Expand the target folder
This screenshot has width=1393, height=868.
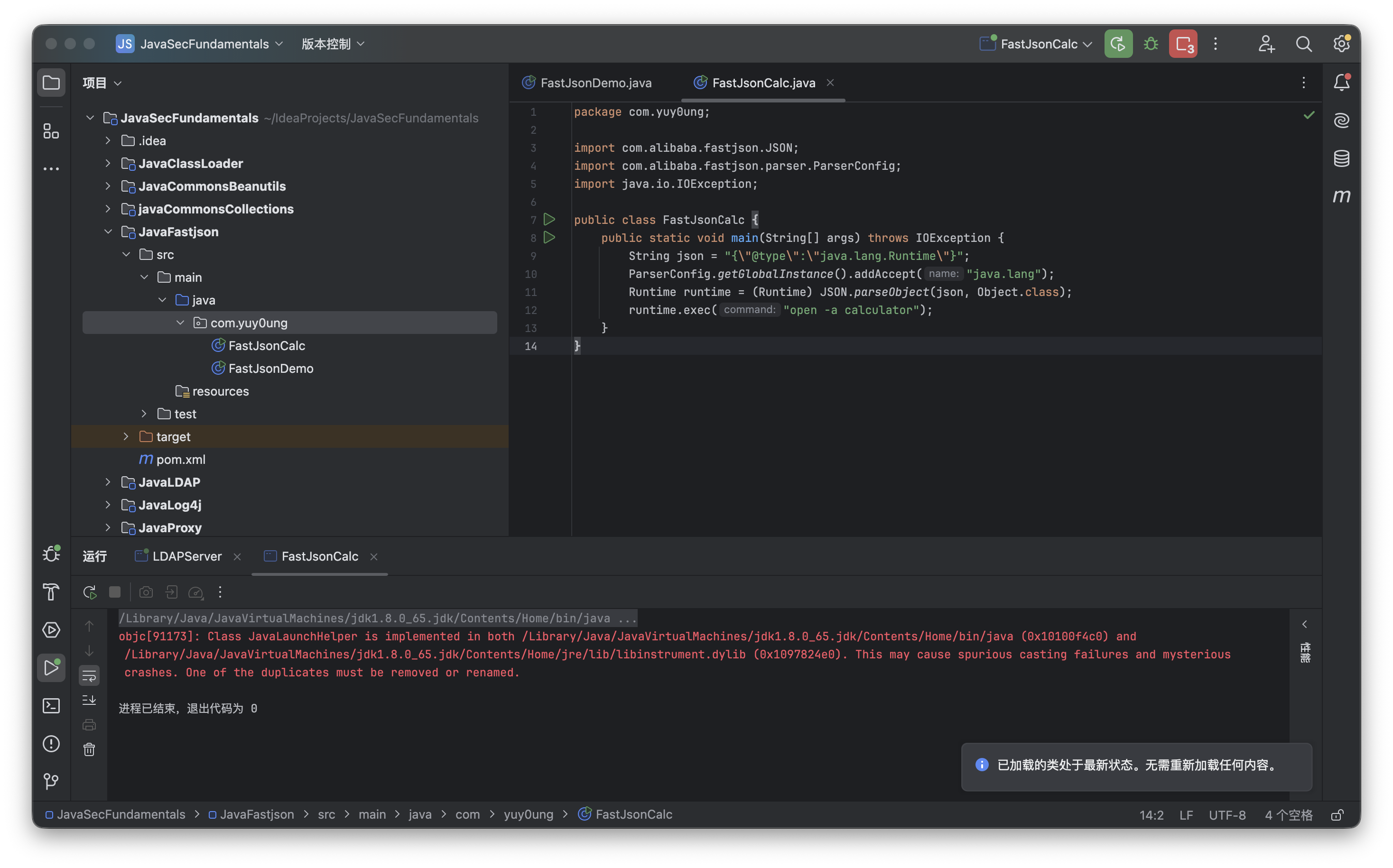(x=126, y=437)
